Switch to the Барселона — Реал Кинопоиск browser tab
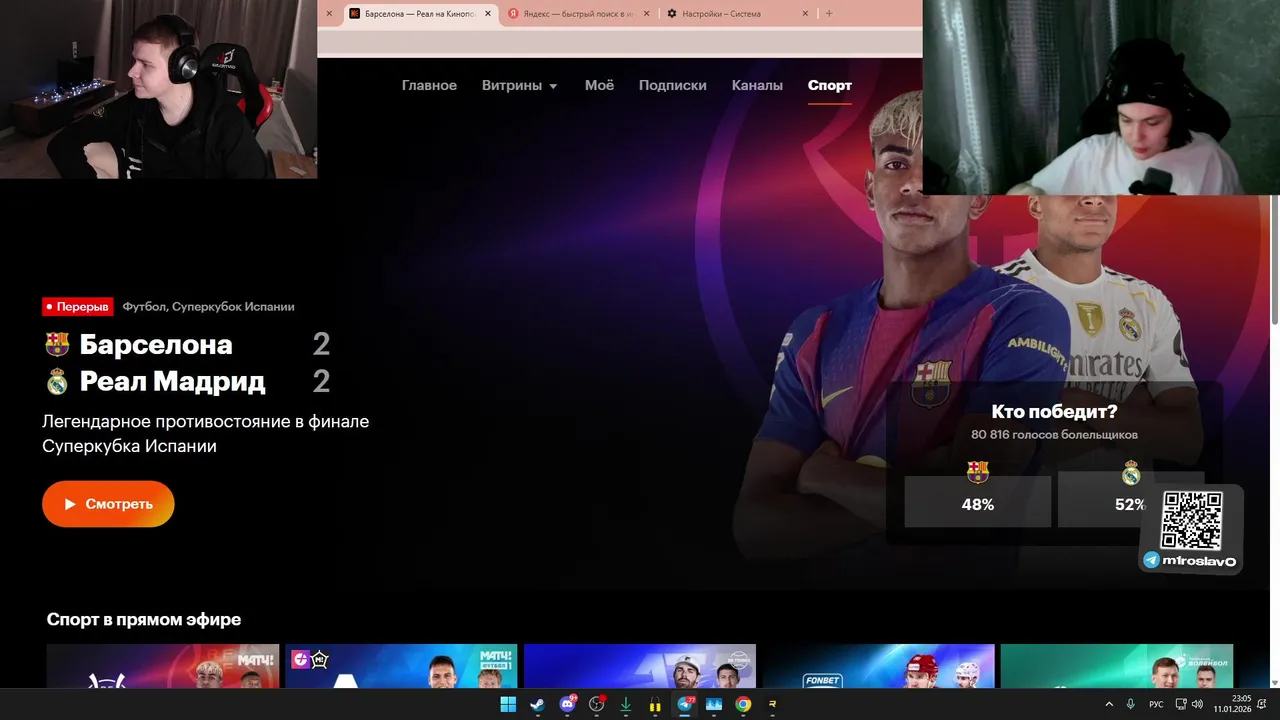The height and width of the screenshot is (720, 1280). tap(420, 14)
